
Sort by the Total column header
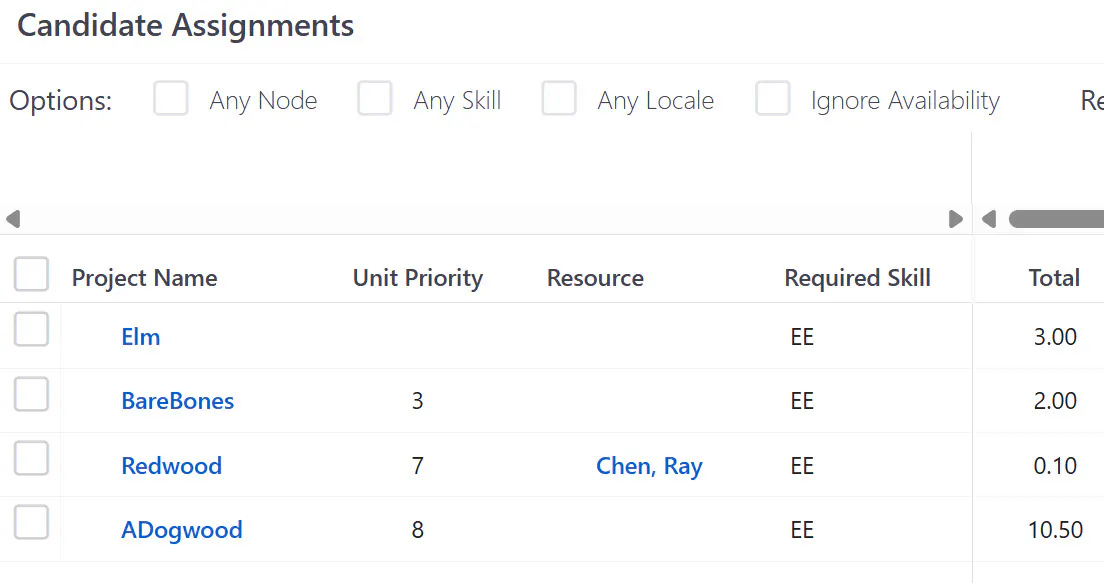pos(1054,278)
